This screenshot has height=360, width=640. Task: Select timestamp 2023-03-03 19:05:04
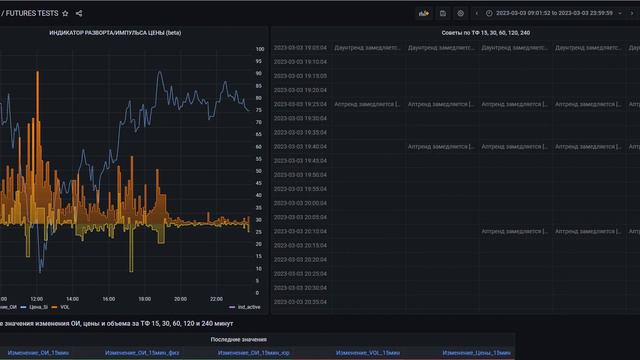coord(300,48)
